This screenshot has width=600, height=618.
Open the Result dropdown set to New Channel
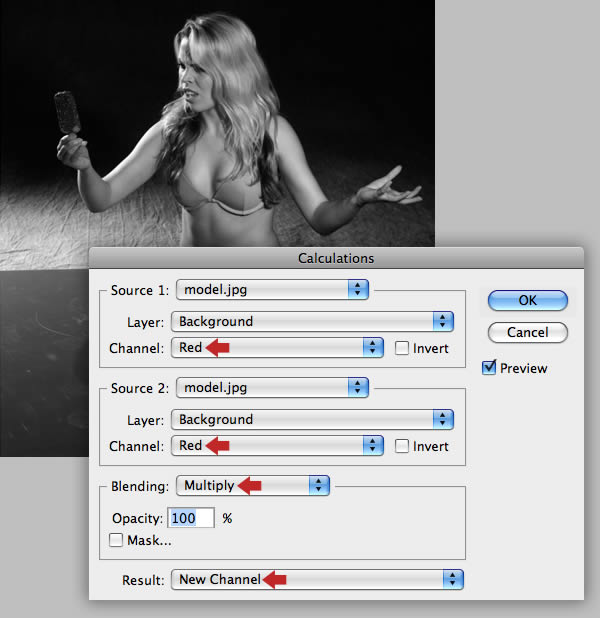(317, 579)
